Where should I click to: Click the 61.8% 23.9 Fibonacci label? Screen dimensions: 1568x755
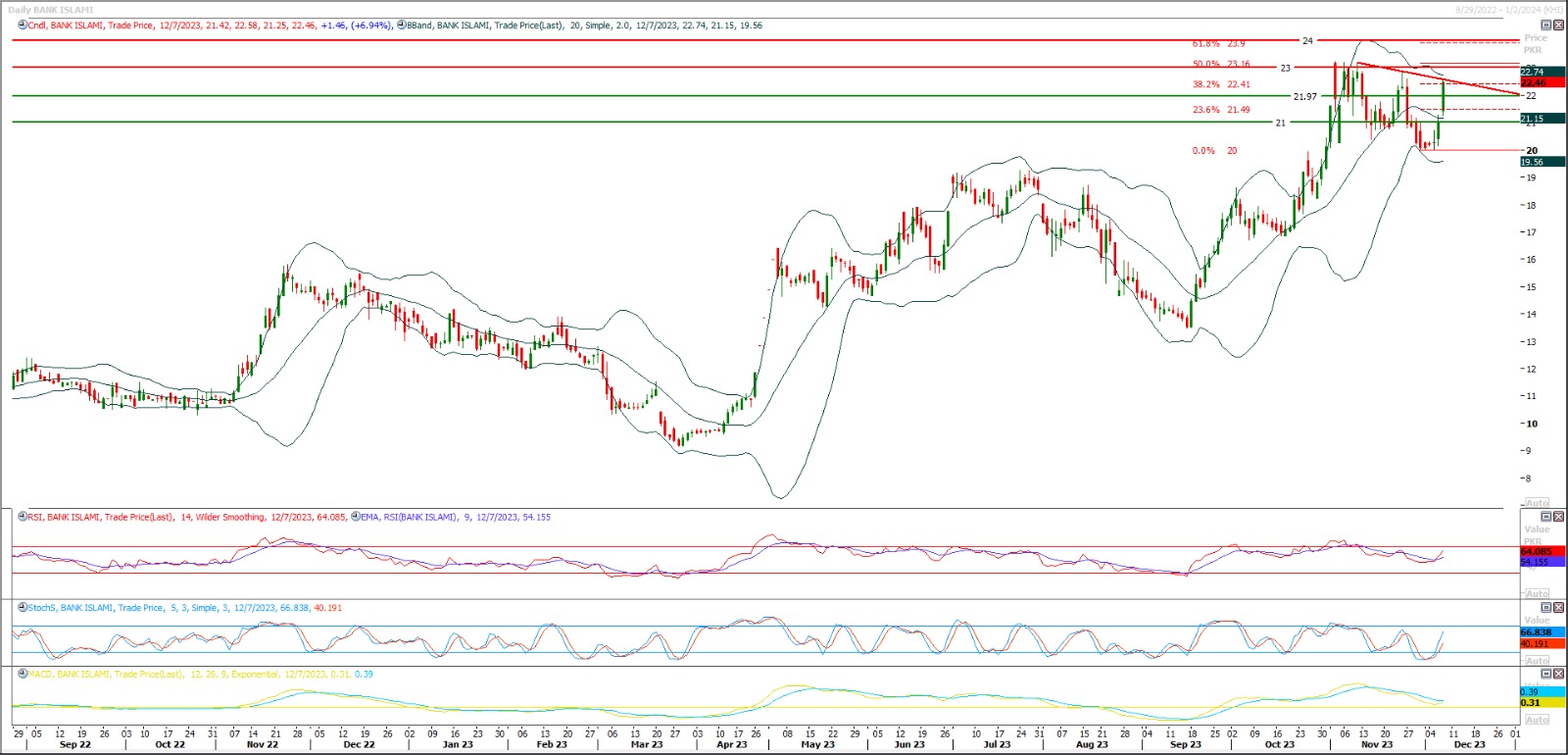(1219, 44)
